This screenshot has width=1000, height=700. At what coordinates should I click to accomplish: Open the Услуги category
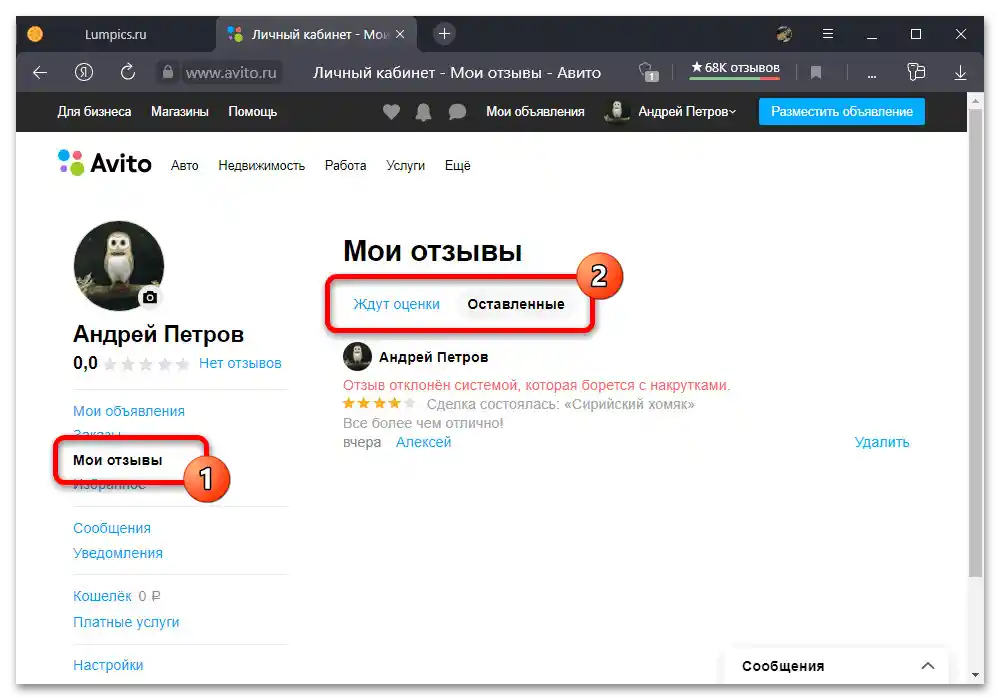pos(405,166)
